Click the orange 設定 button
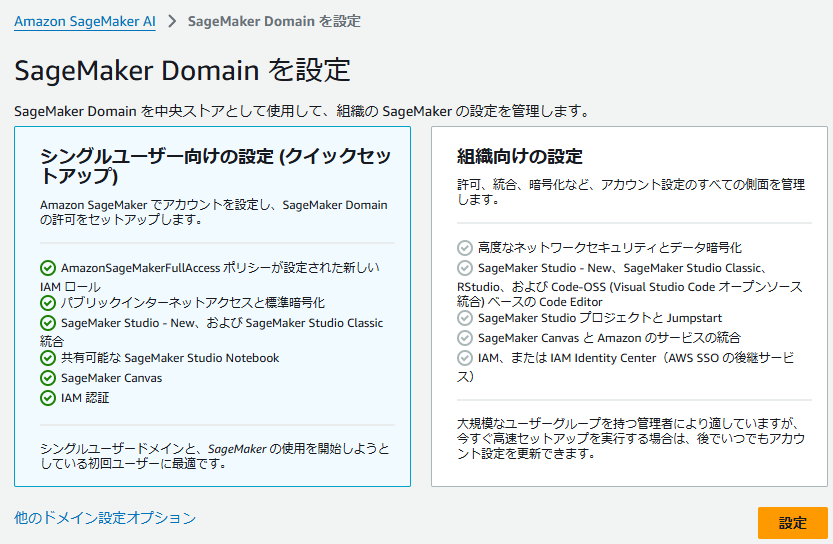The width and height of the screenshot is (833, 544). [793, 523]
